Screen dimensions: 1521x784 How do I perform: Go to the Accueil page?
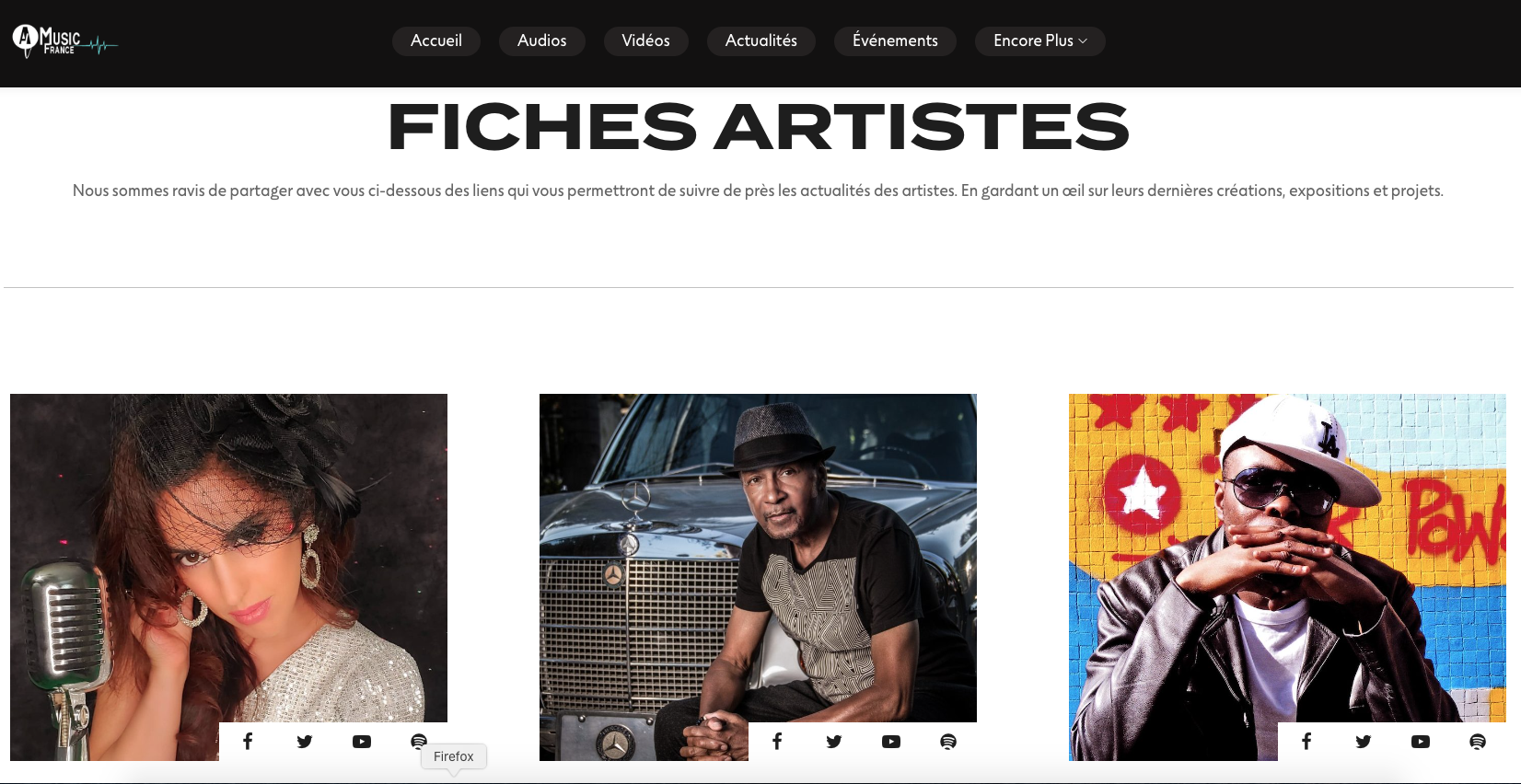point(436,40)
